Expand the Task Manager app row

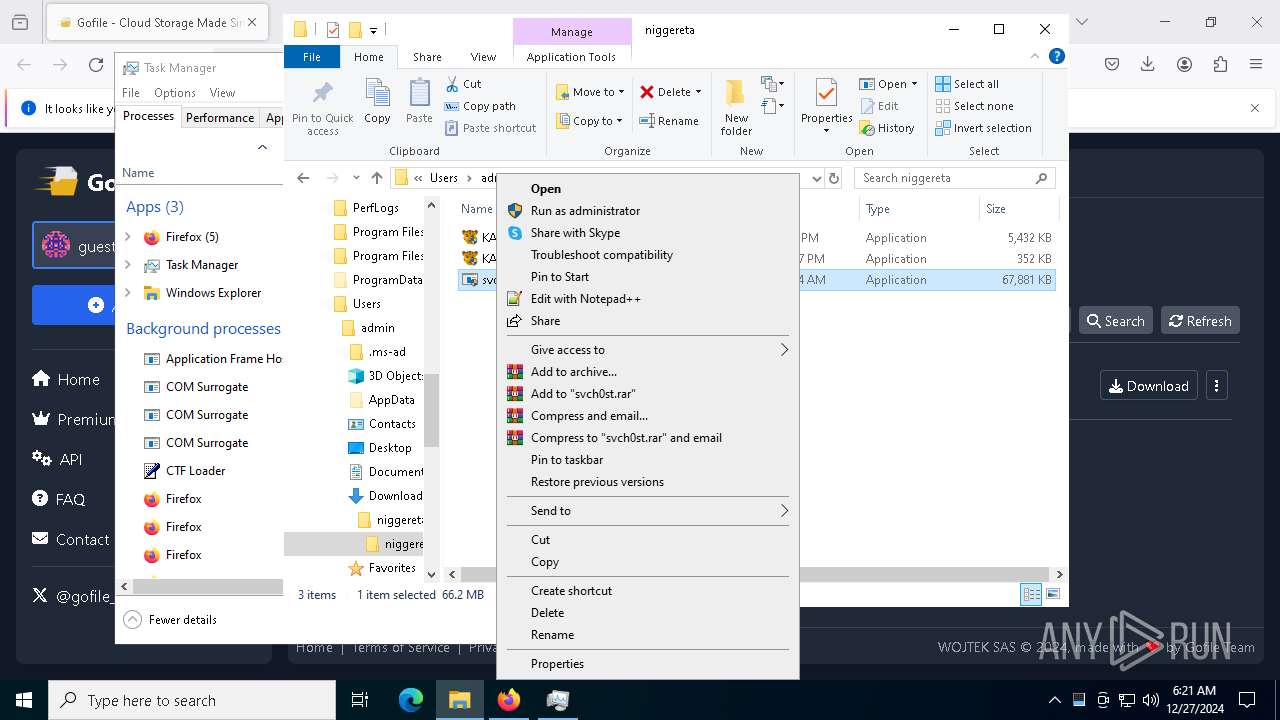point(128,265)
